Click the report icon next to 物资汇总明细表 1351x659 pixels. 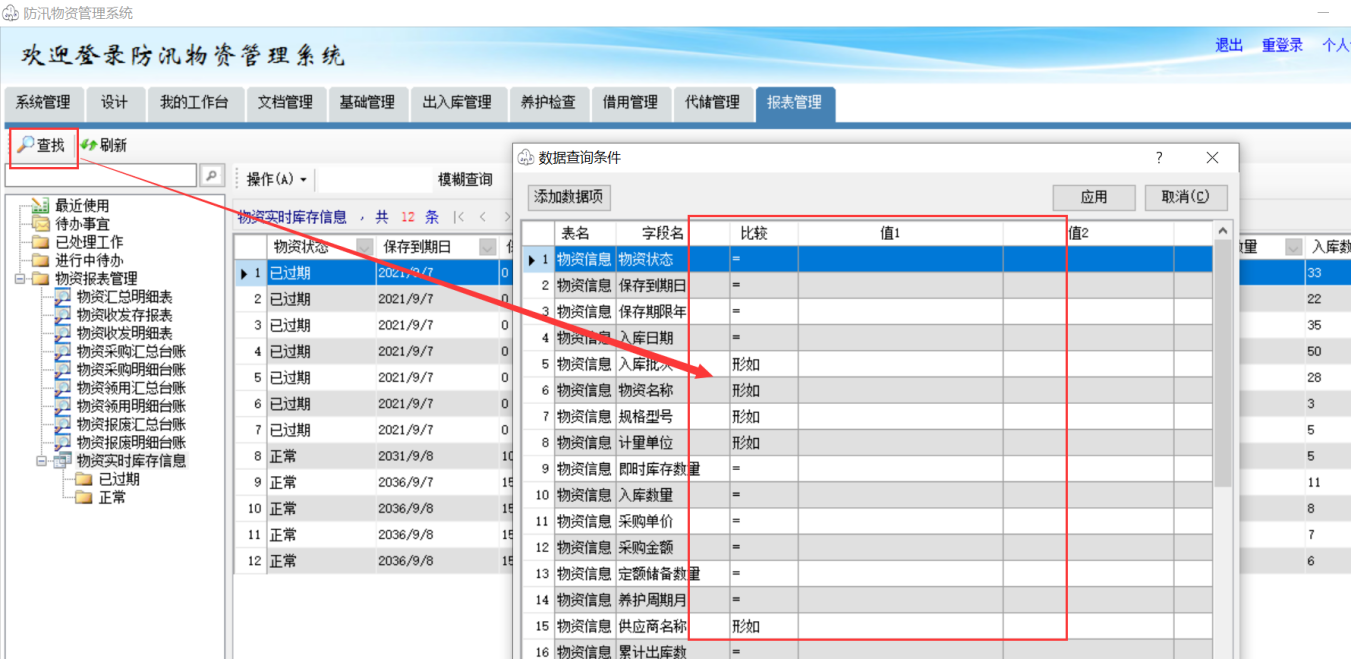(61, 295)
